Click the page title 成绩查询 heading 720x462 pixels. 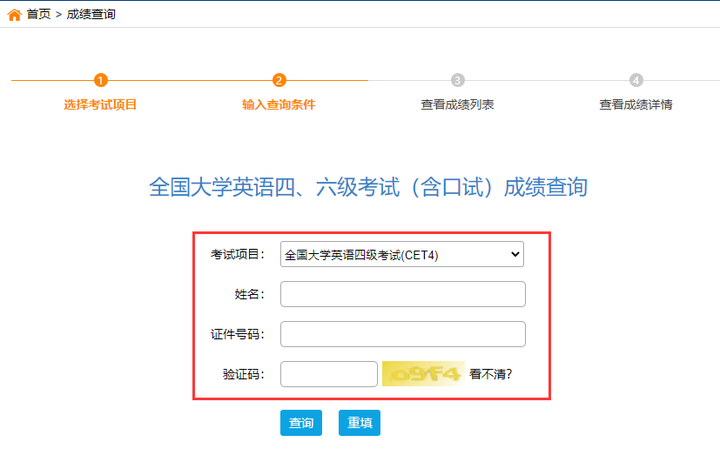coord(368,187)
